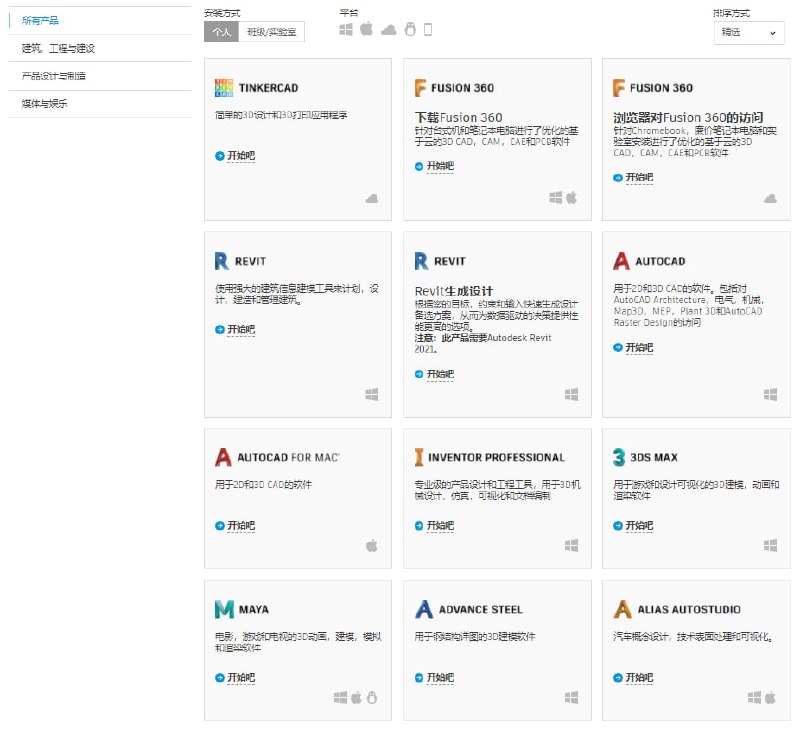
Task: Click the Revit生成设计 heading
Action: pos(454,291)
